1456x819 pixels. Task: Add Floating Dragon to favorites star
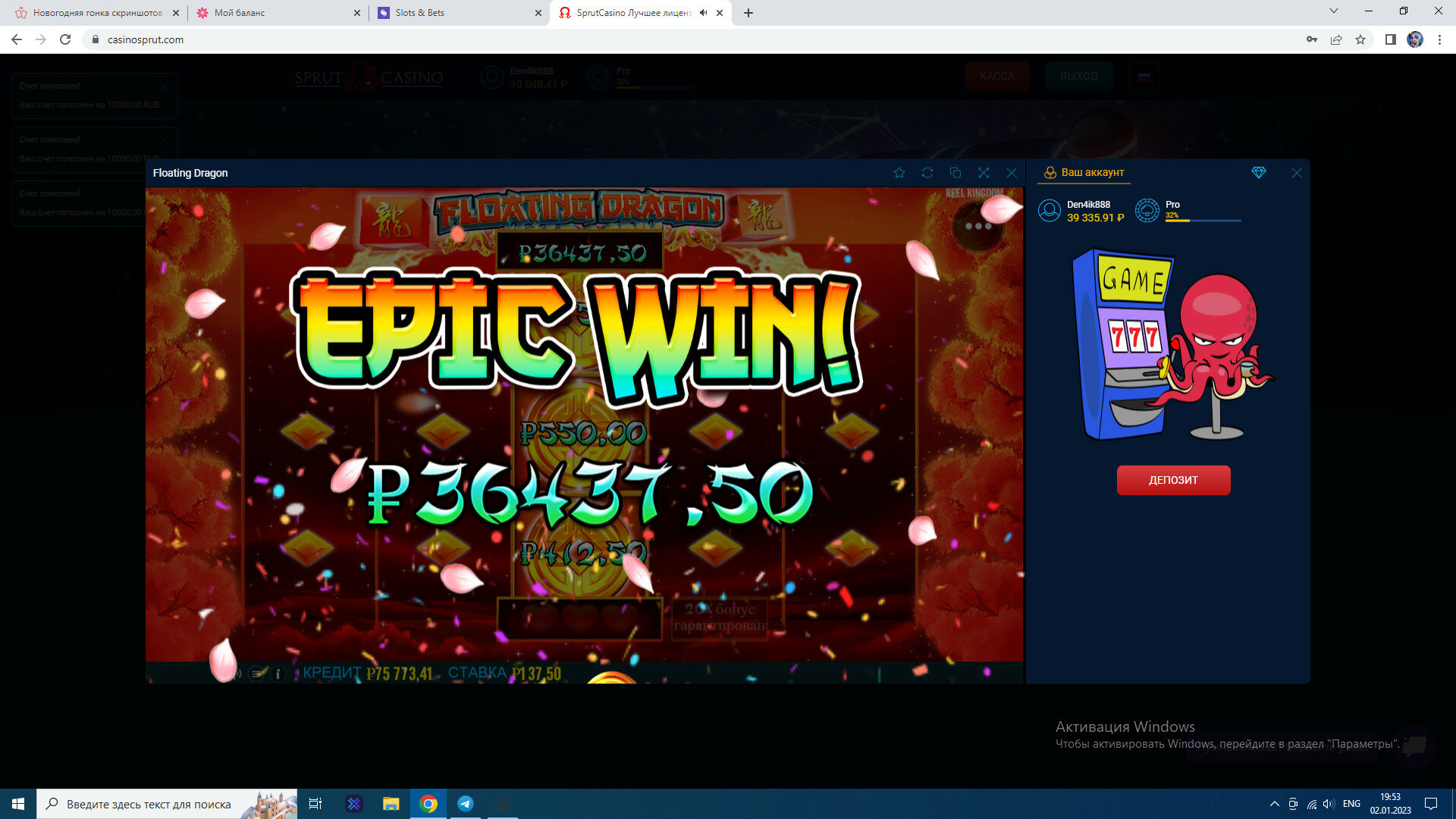pos(899,173)
